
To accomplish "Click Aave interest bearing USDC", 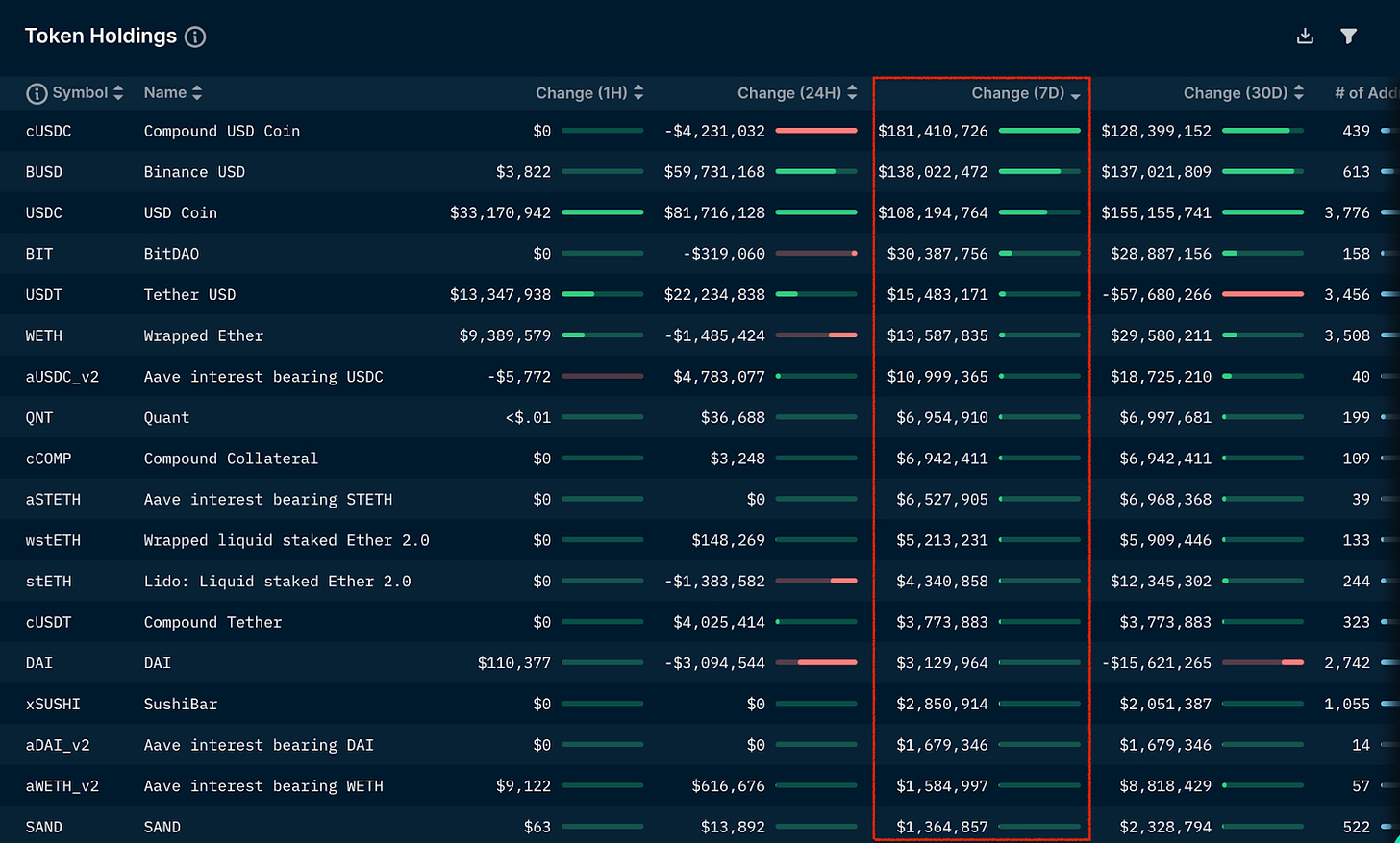I will click(263, 377).
